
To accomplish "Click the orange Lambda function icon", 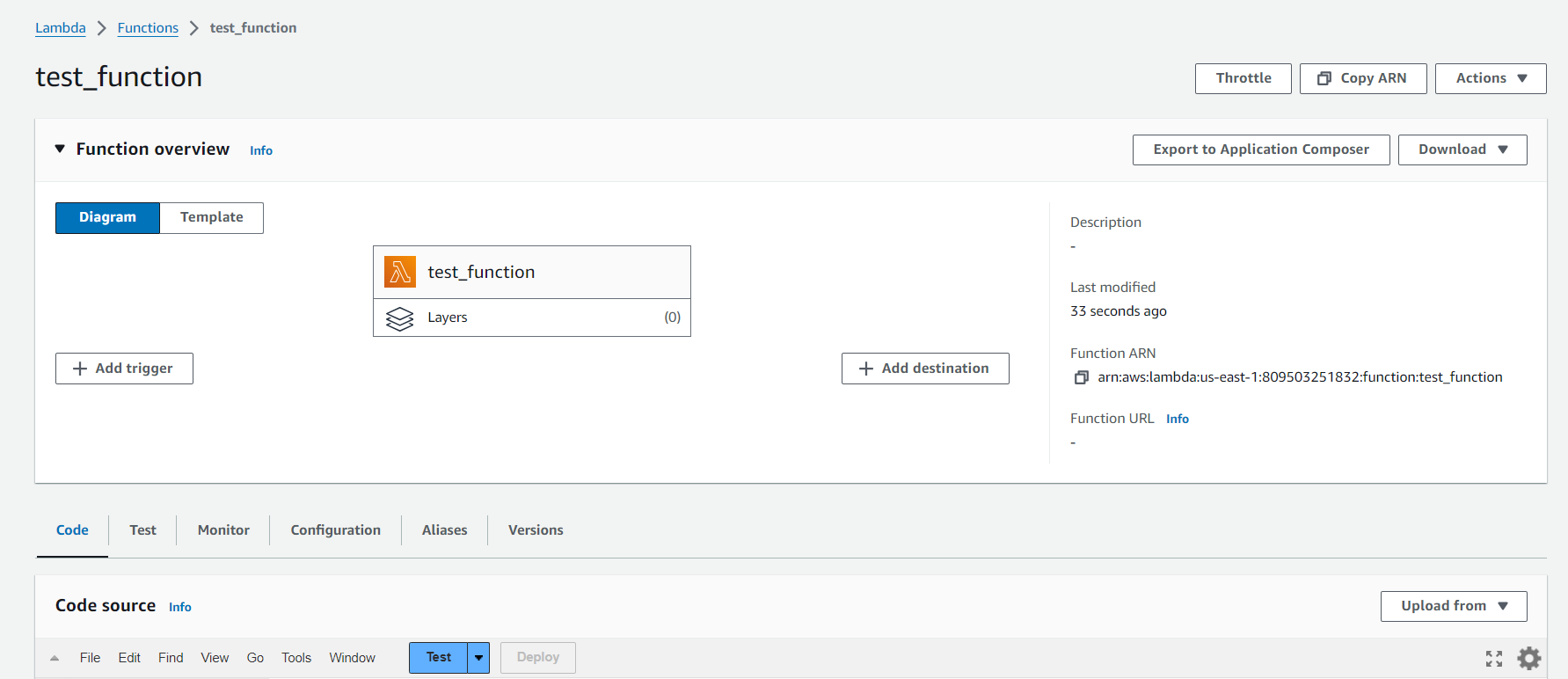I will (400, 273).
